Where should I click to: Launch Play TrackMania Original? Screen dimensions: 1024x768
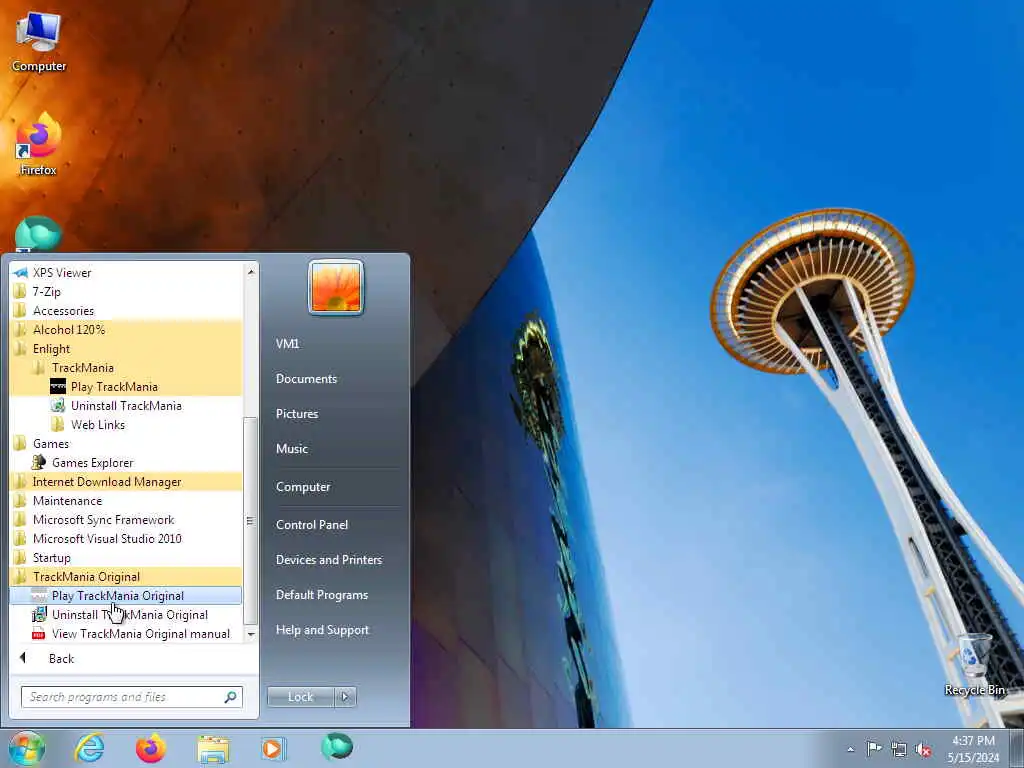point(127,596)
